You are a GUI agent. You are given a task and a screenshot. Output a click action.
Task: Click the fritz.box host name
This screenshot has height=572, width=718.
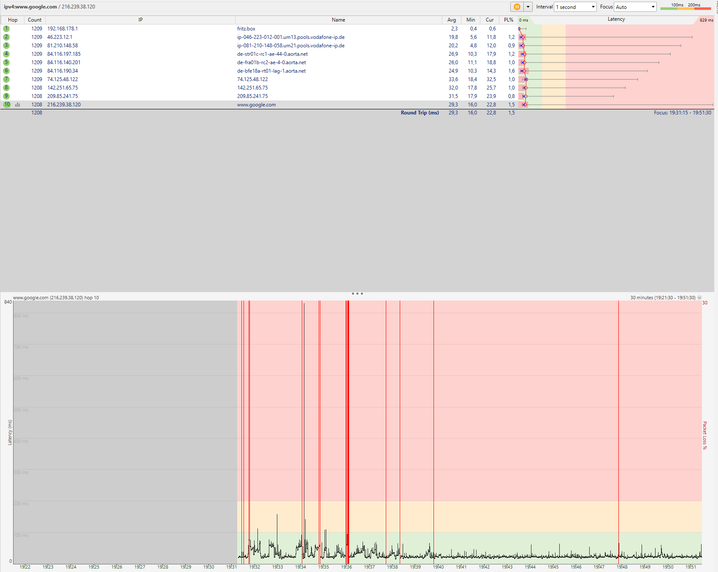246,28
